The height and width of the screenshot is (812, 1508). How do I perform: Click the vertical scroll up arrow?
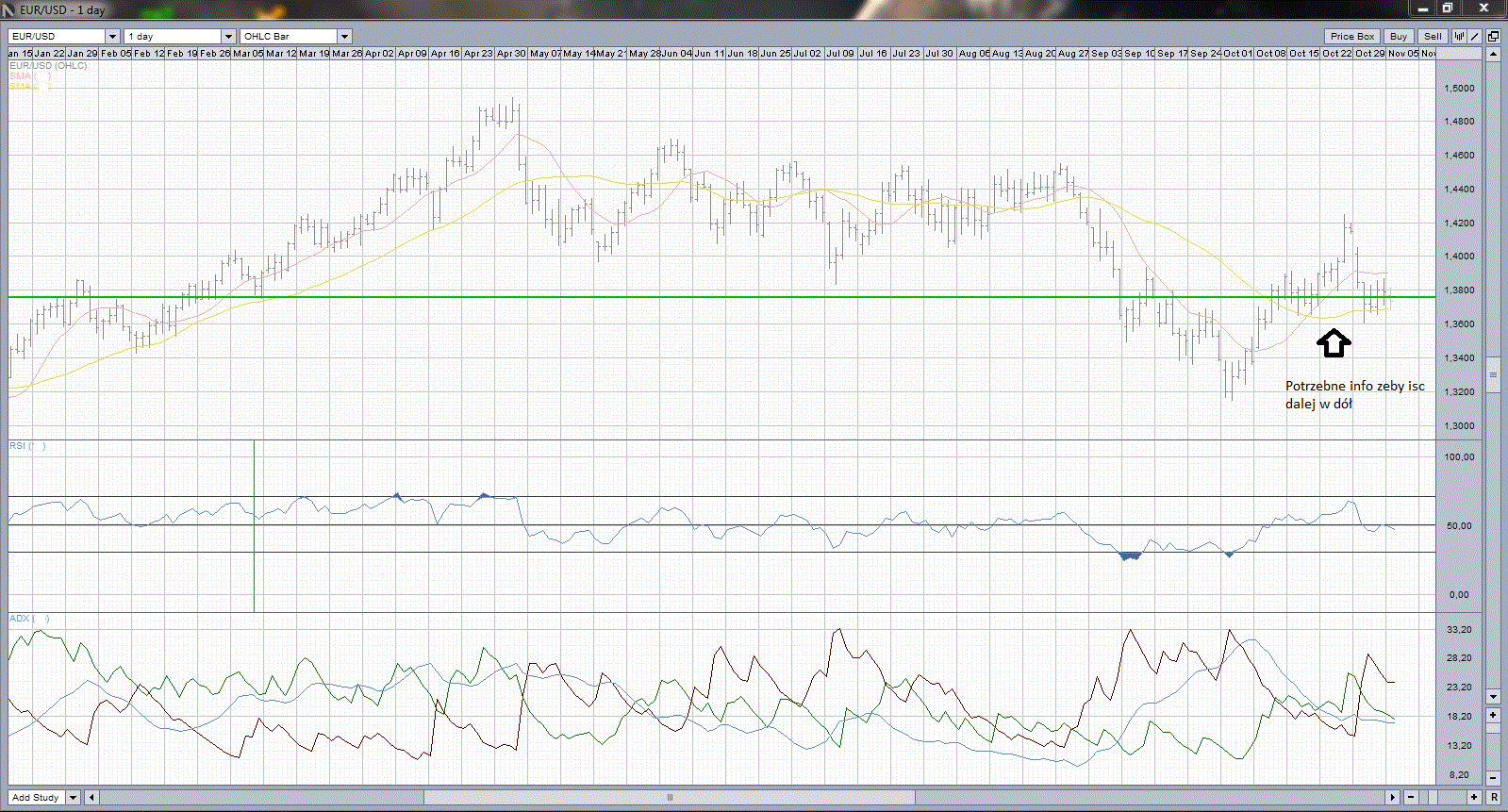pyautogui.click(x=1493, y=54)
